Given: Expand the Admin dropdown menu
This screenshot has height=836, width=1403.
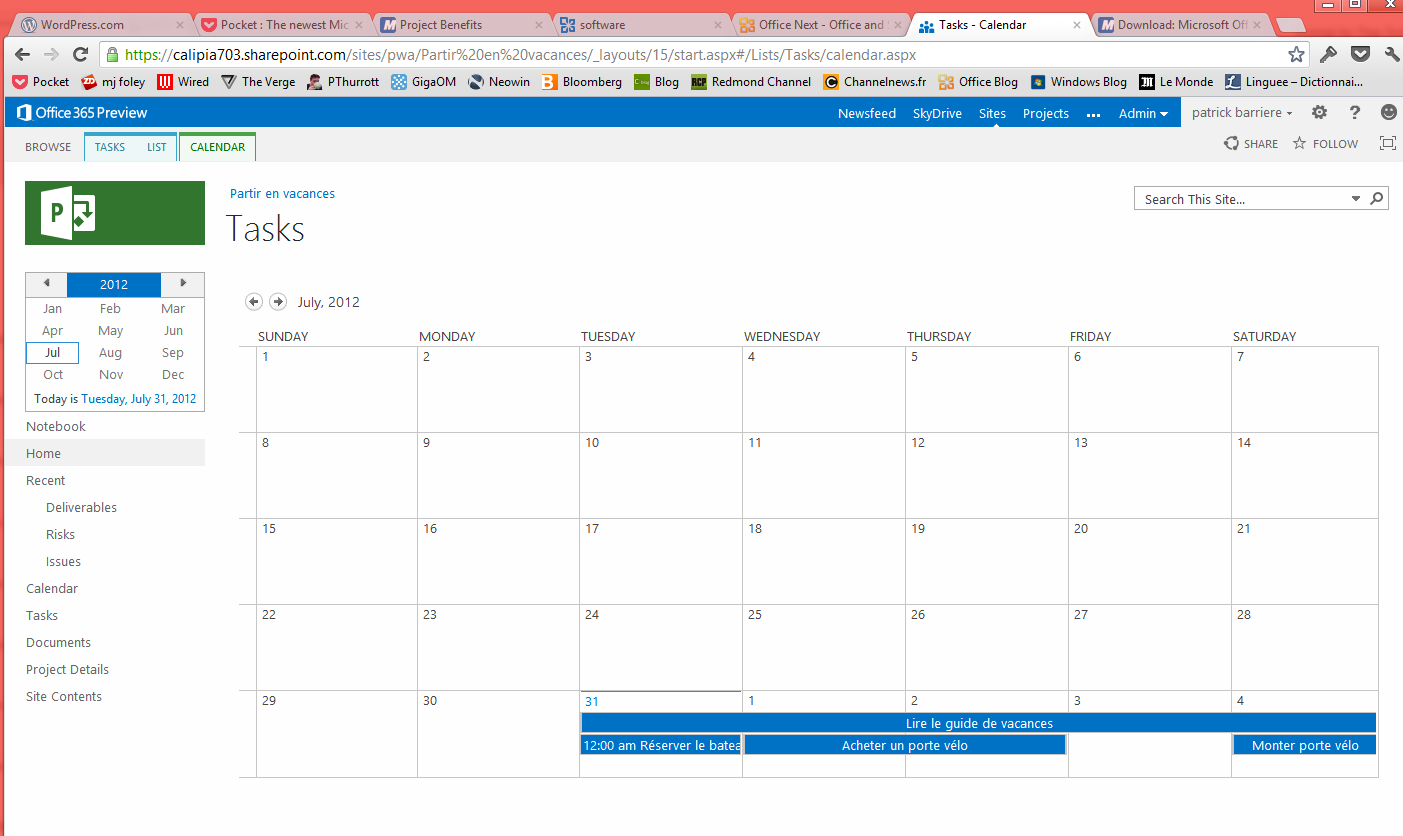Looking at the screenshot, I should pyautogui.click(x=1143, y=113).
